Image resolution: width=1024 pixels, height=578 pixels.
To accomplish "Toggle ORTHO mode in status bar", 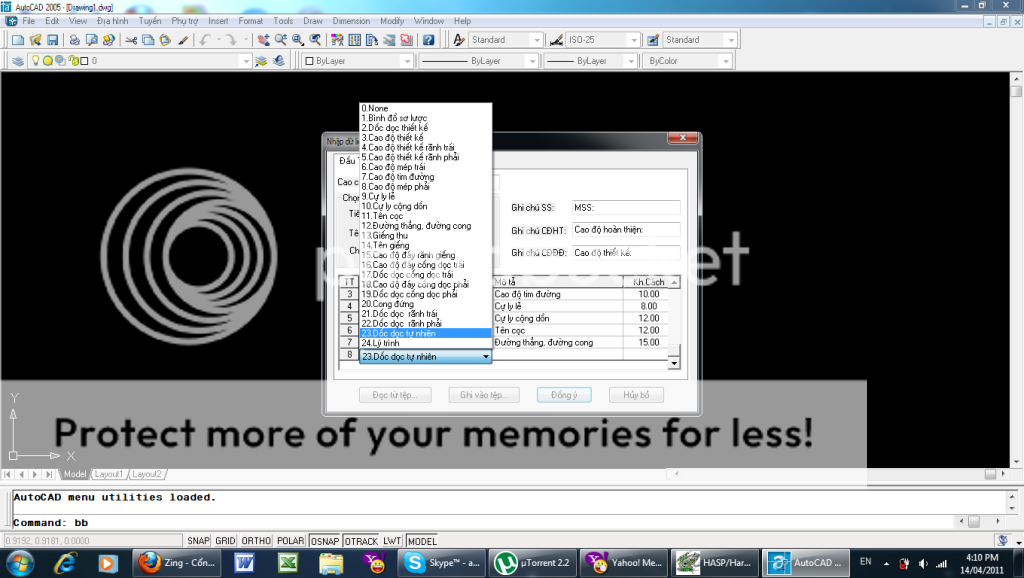I will click(x=256, y=541).
